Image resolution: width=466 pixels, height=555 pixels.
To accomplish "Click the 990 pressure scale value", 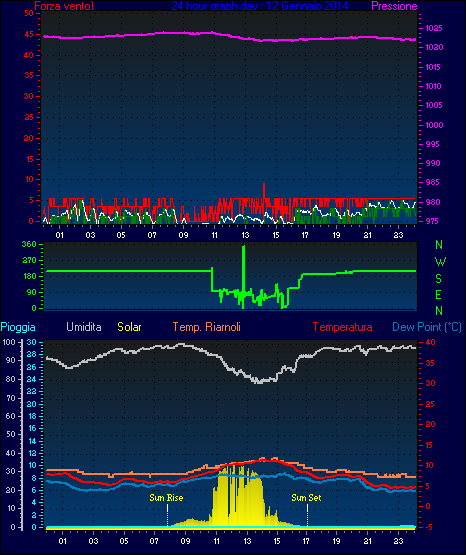I will pyautogui.click(x=433, y=164).
